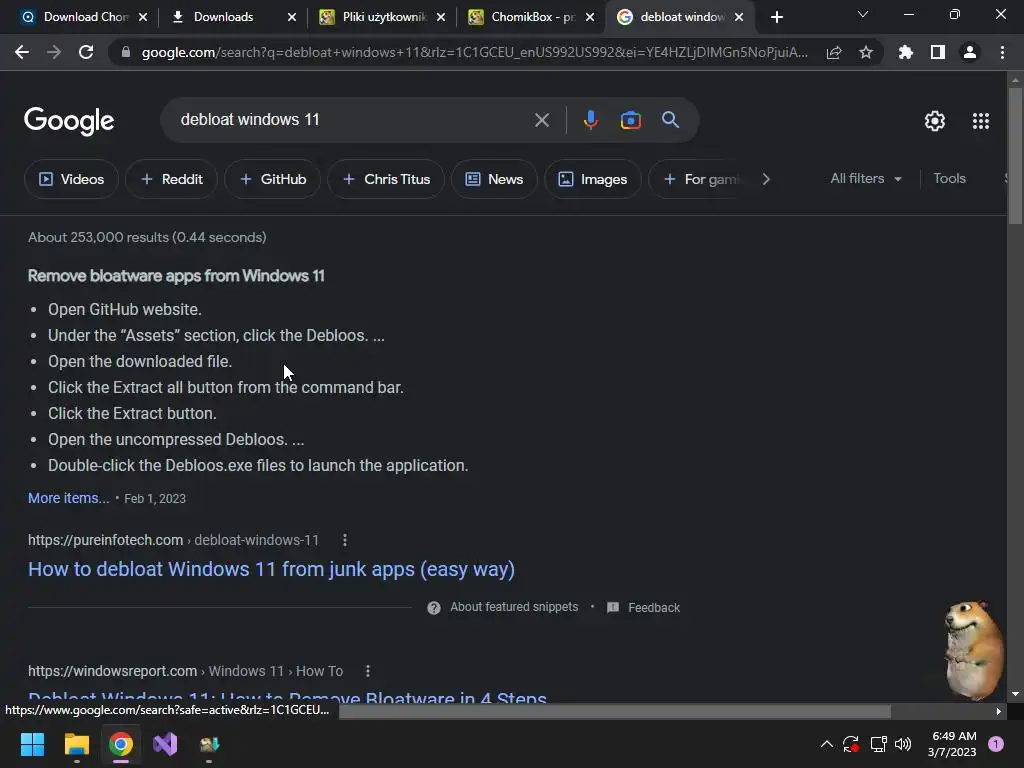This screenshot has width=1024, height=768.
Task: Open the windowsreport.com URL breadcrumb
Action: 185,671
